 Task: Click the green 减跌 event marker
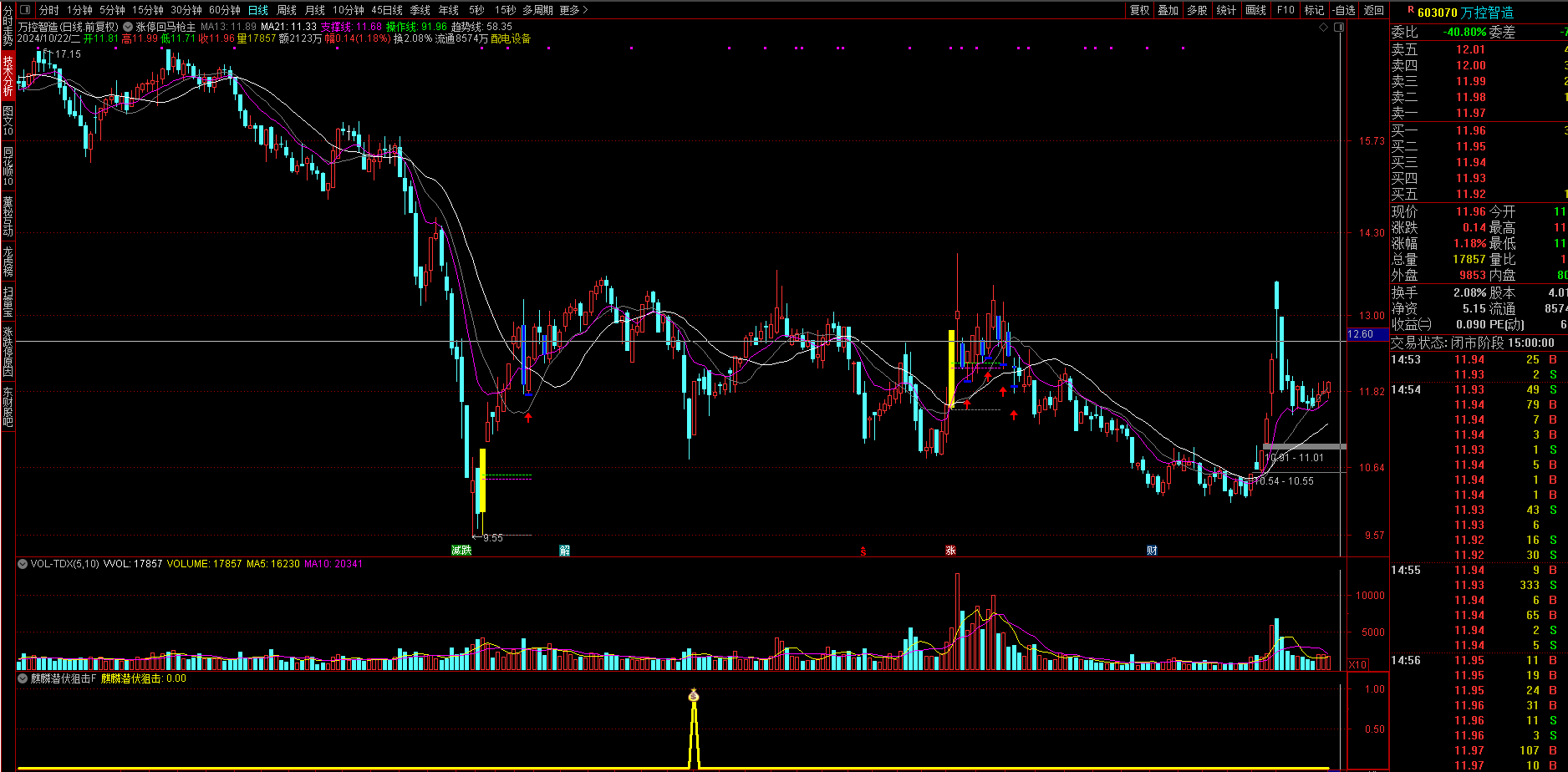coord(461,551)
